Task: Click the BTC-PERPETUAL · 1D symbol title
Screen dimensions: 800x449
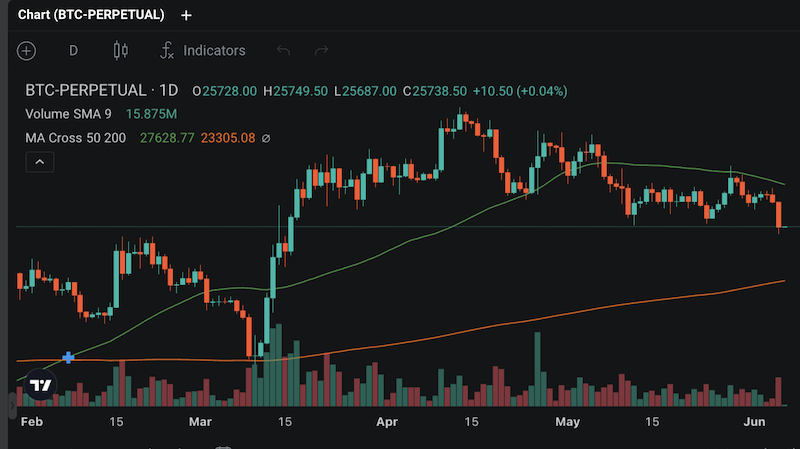Action: [x=102, y=91]
